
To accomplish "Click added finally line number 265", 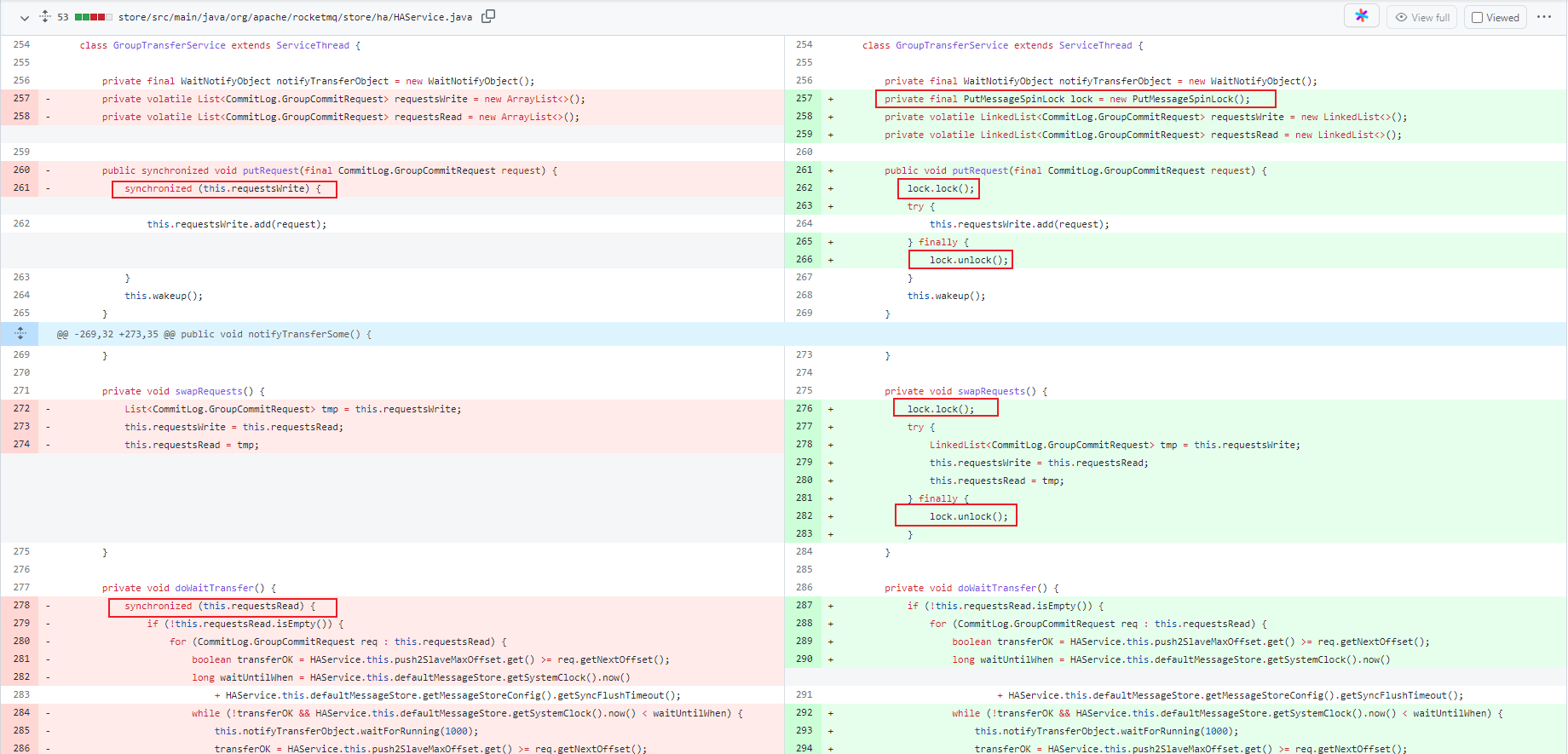I will click(804, 242).
